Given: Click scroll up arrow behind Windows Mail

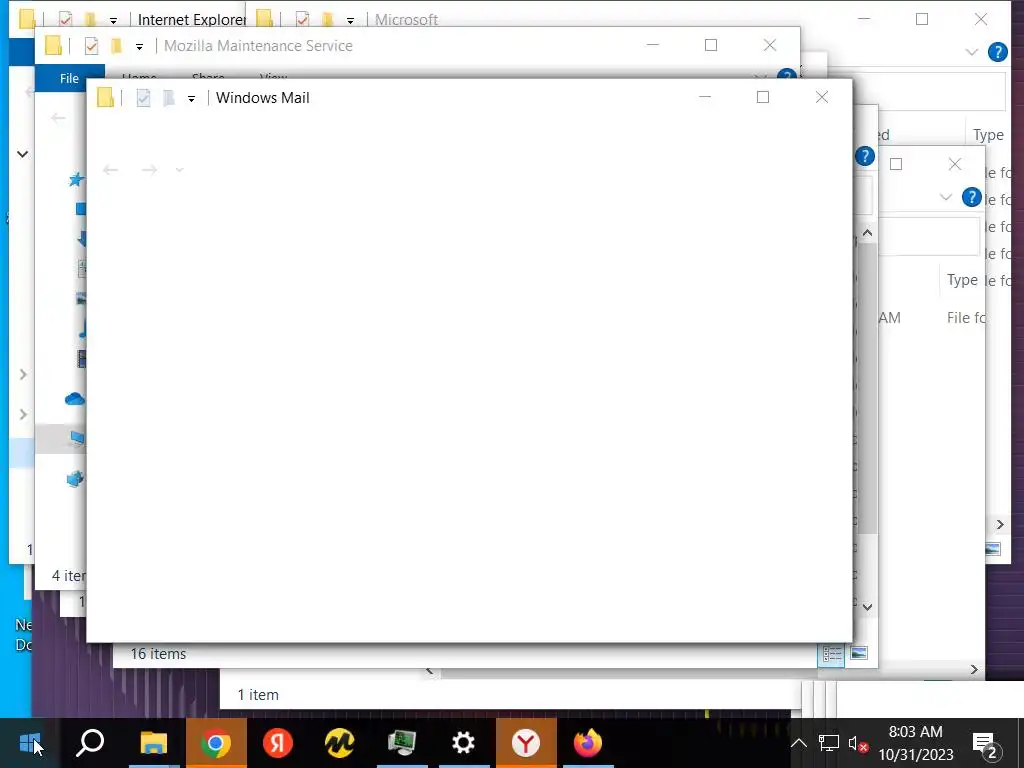Looking at the screenshot, I should 867,232.
